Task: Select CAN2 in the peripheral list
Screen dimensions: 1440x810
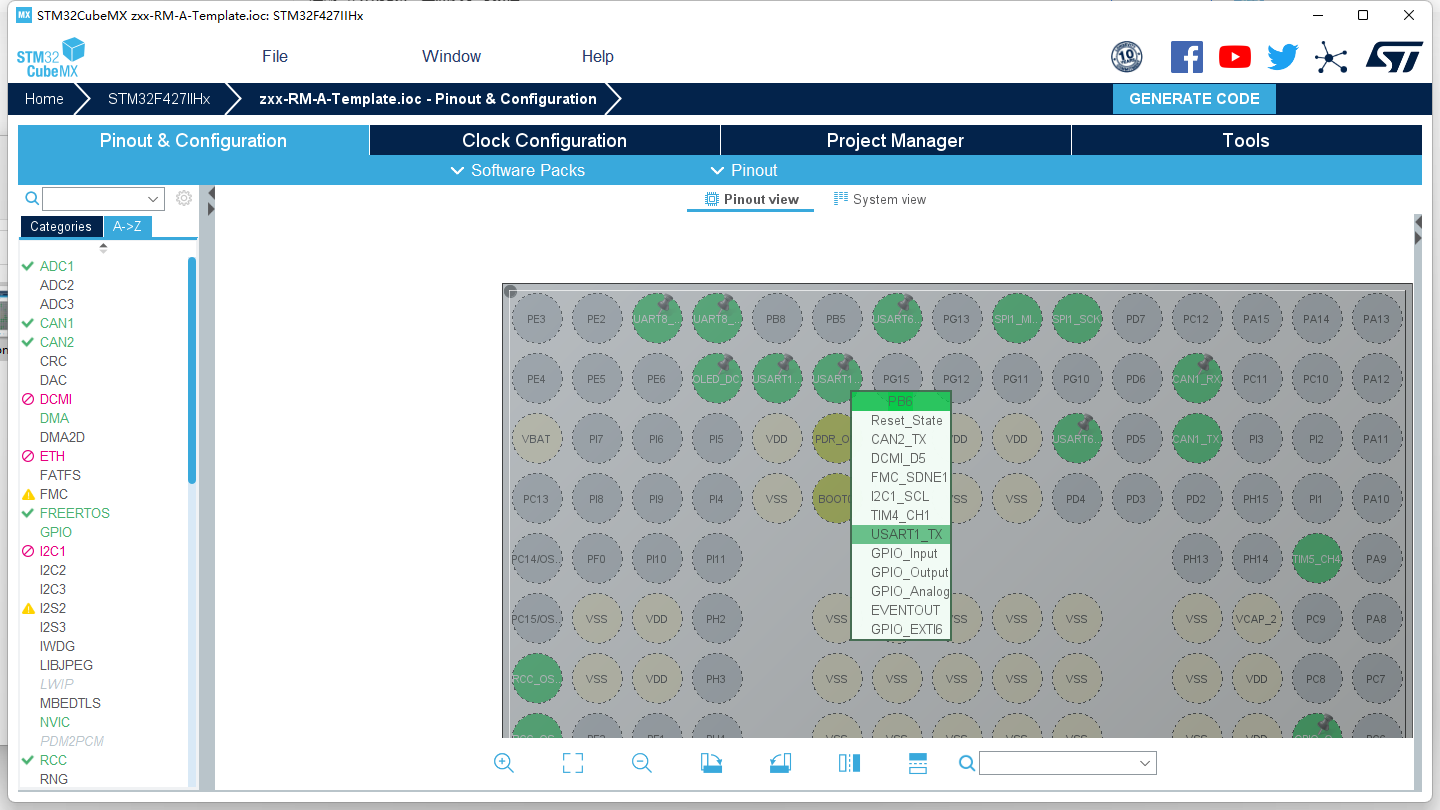Action: point(57,342)
